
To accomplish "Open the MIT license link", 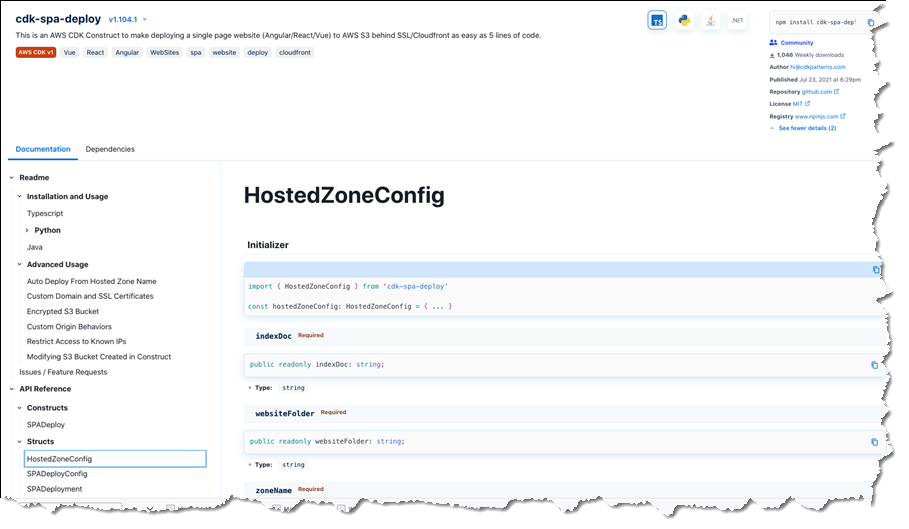I will point(801,104).
